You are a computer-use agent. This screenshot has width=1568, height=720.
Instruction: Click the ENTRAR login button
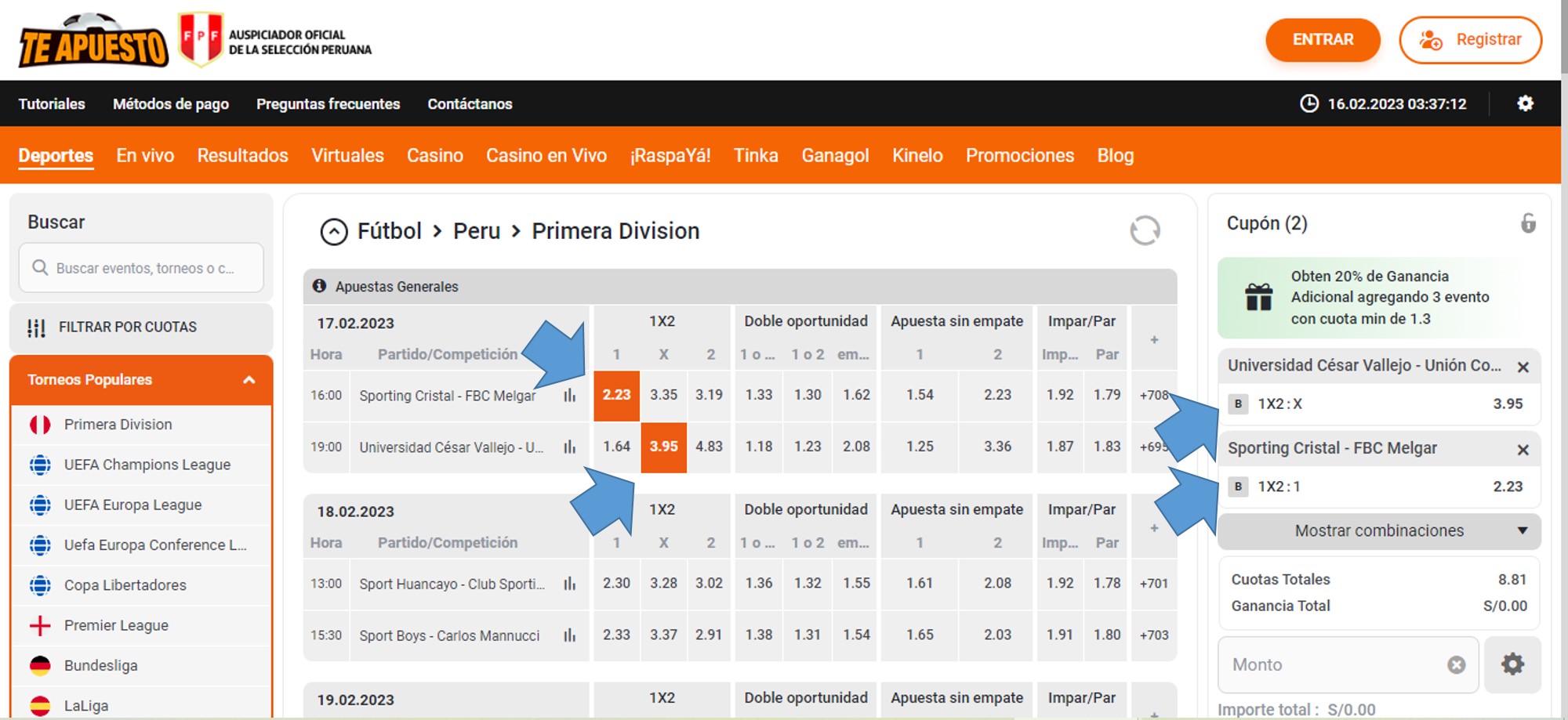[x=1323, y=40]
